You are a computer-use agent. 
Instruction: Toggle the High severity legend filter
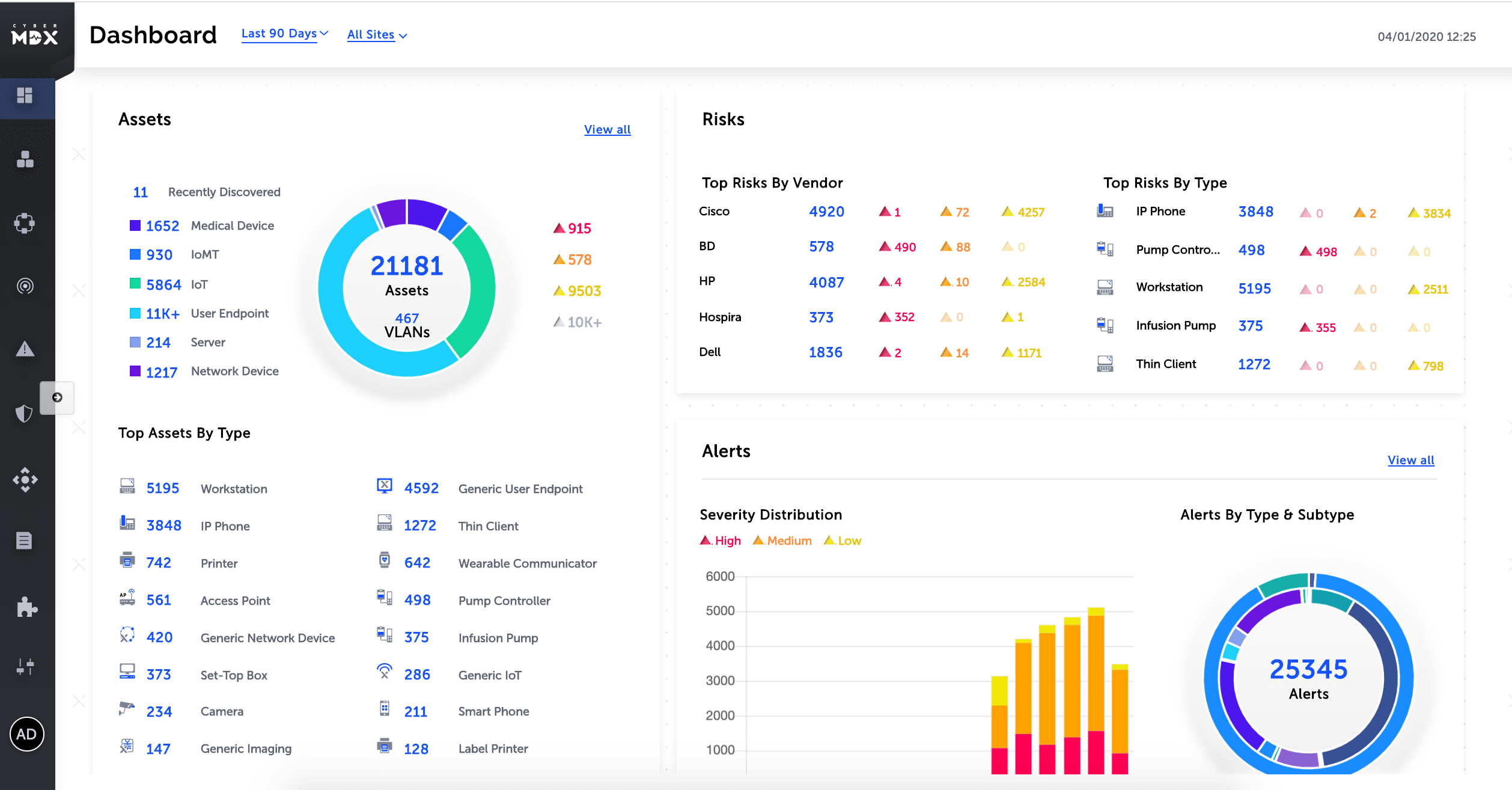(721, 540)
